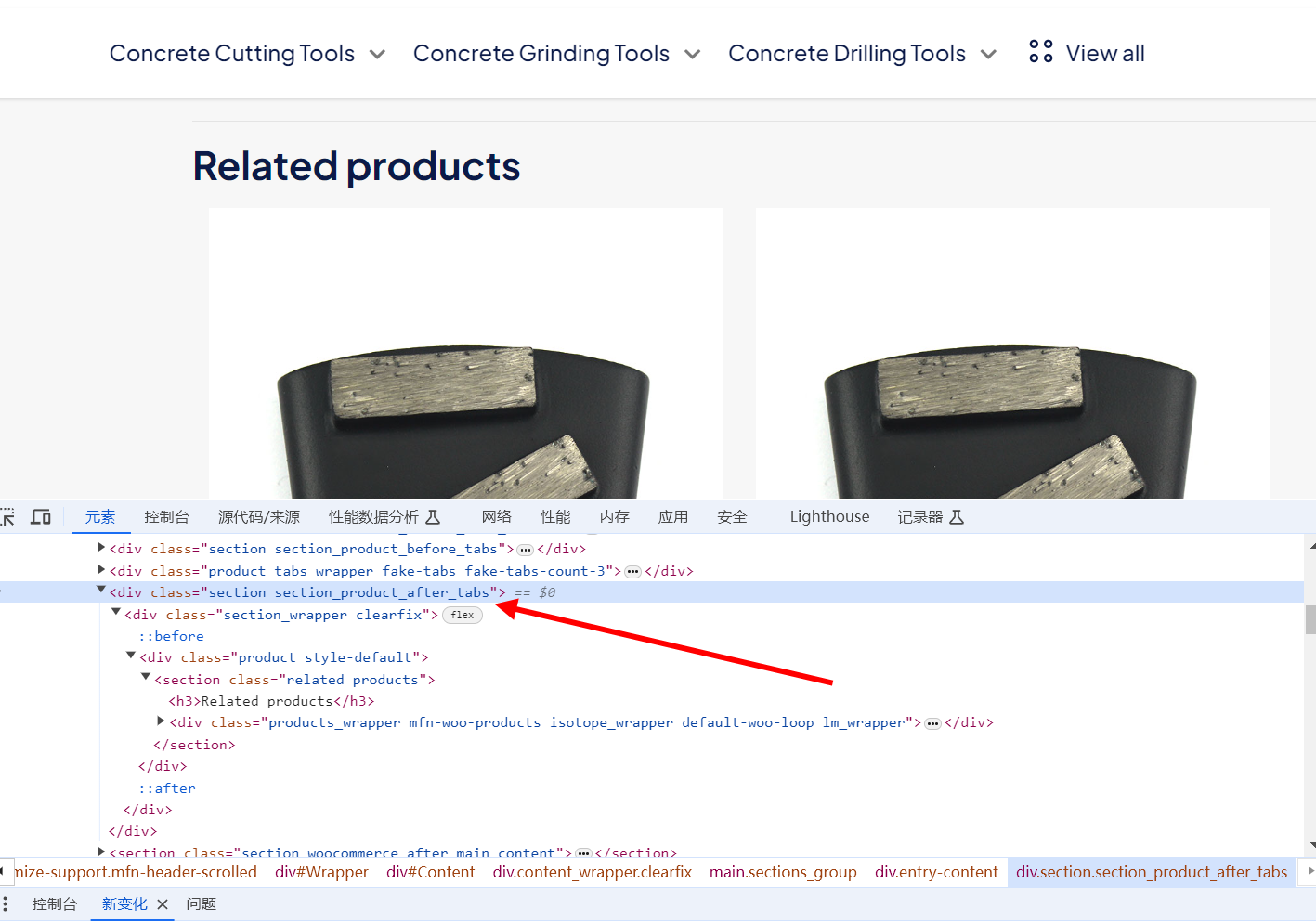
Task: Select the 问题 drawer tab
Action: [202, 904]
